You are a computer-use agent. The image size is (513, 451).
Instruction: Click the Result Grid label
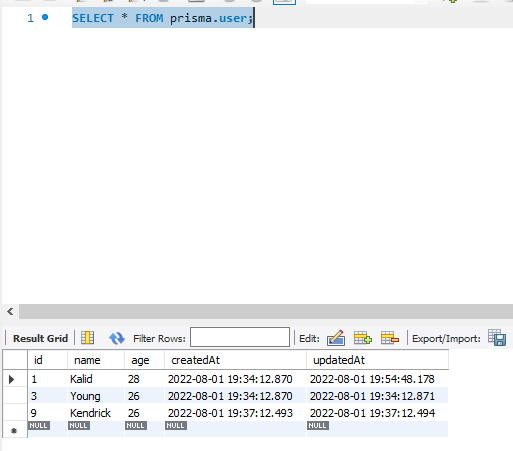click(x=40, y=338)
